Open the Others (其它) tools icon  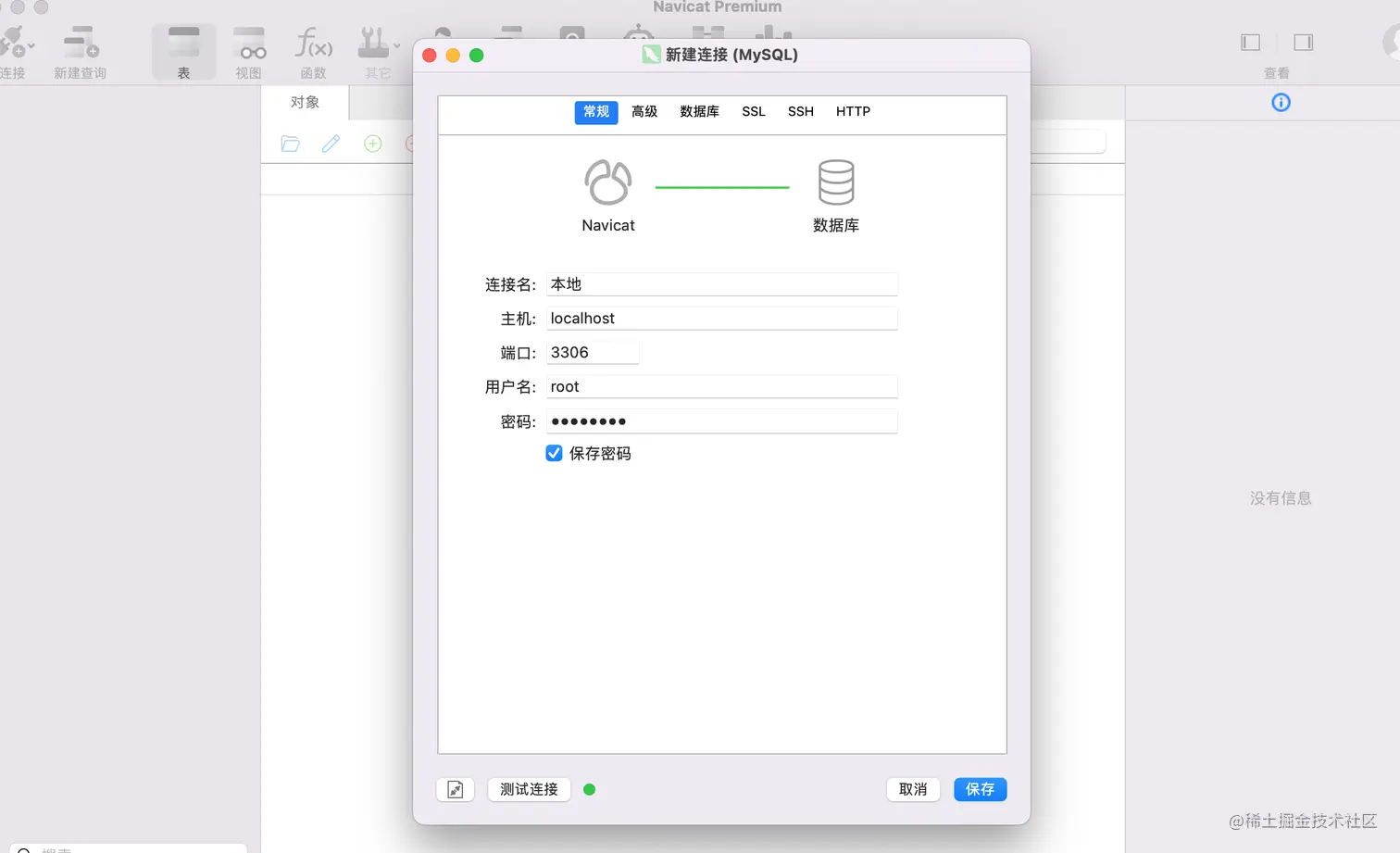point(373,43)
